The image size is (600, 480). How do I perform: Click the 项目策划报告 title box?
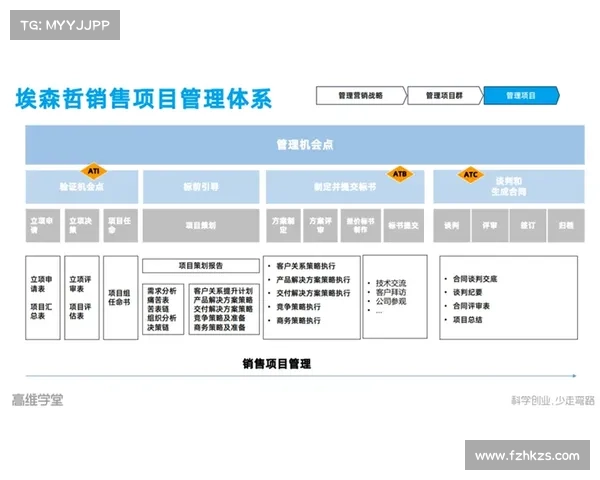click(200, 266)
